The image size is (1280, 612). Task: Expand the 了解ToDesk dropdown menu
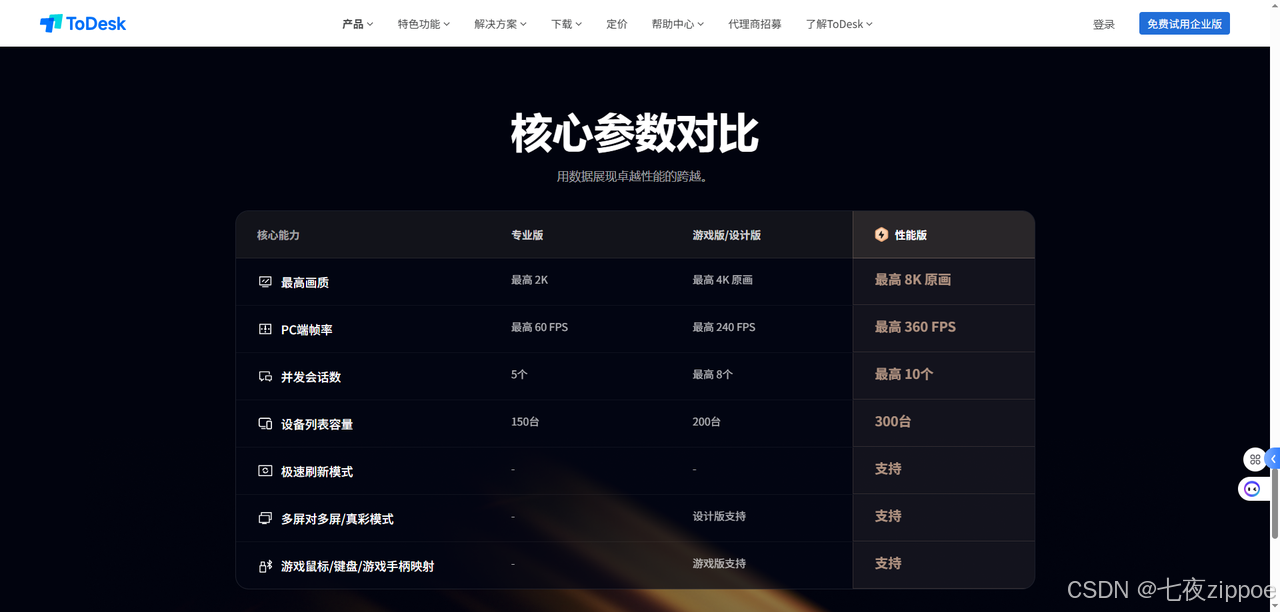click(839, 24)
